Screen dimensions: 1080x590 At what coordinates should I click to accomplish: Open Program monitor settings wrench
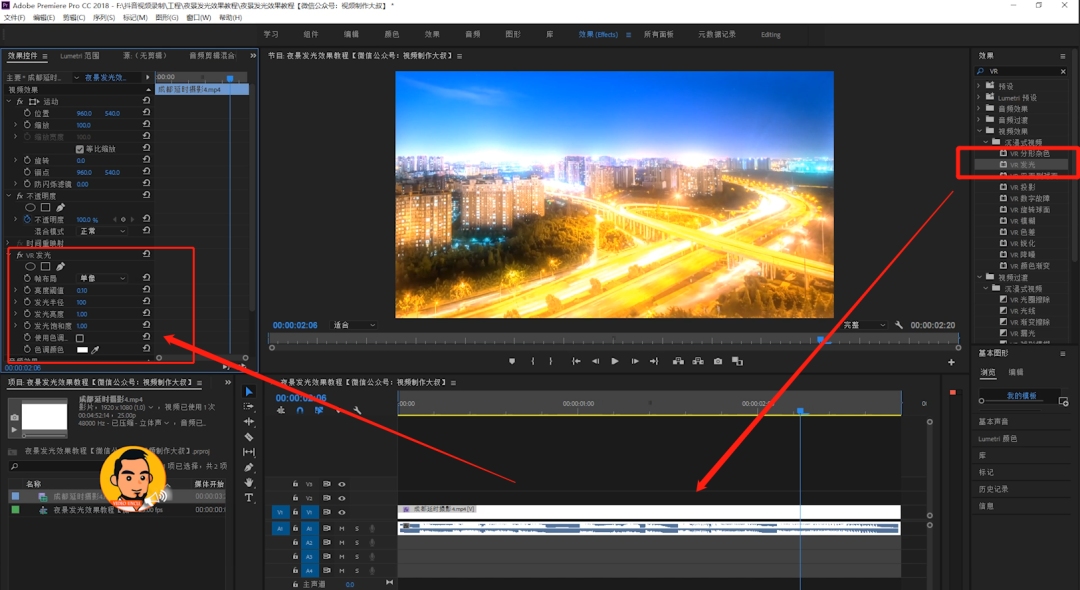pos(899,325)
